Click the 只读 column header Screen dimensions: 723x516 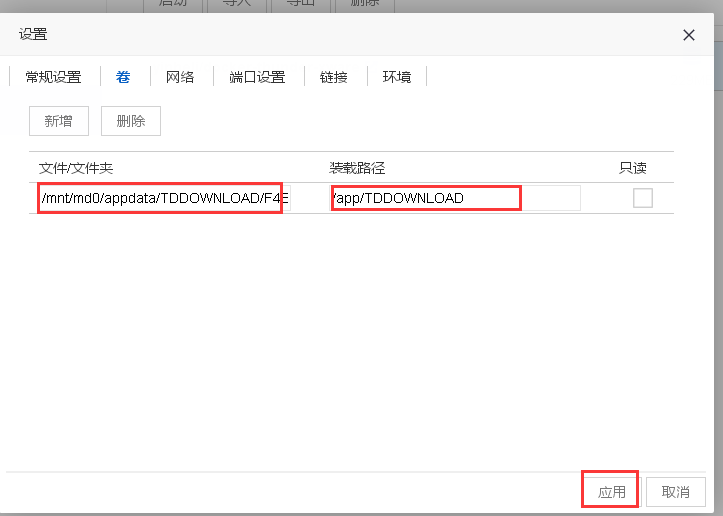click(633, 167)
